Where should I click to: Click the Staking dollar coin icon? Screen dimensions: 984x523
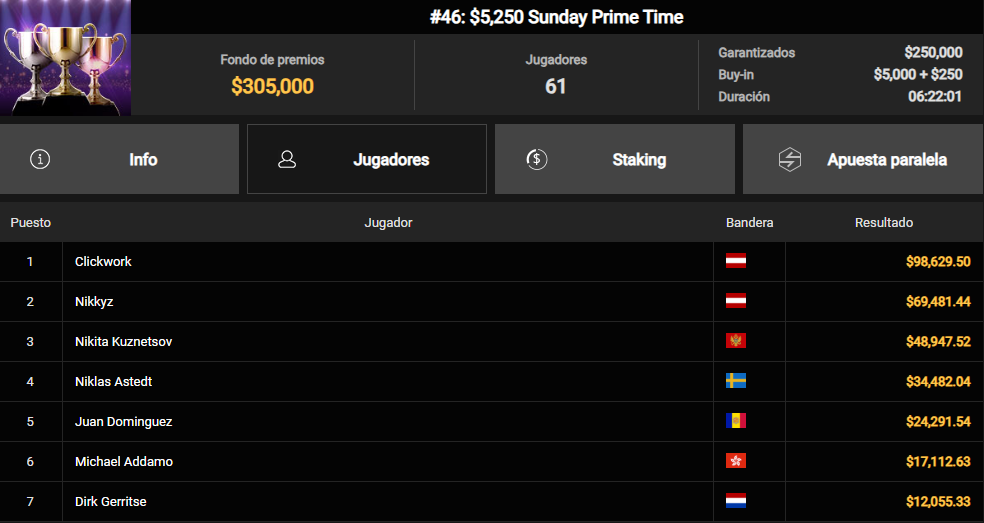pos(537,159)
